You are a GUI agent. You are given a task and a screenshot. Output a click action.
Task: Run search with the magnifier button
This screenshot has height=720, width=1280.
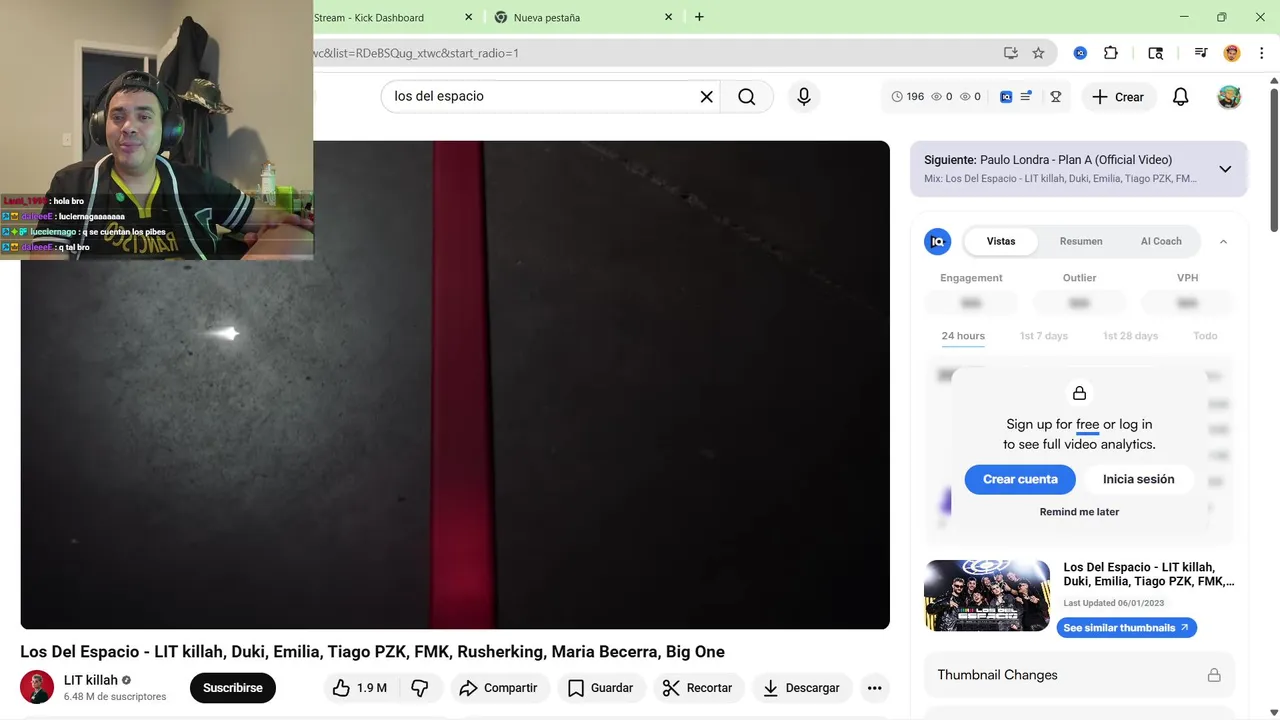pyautogui.click(x=747, y=96)
